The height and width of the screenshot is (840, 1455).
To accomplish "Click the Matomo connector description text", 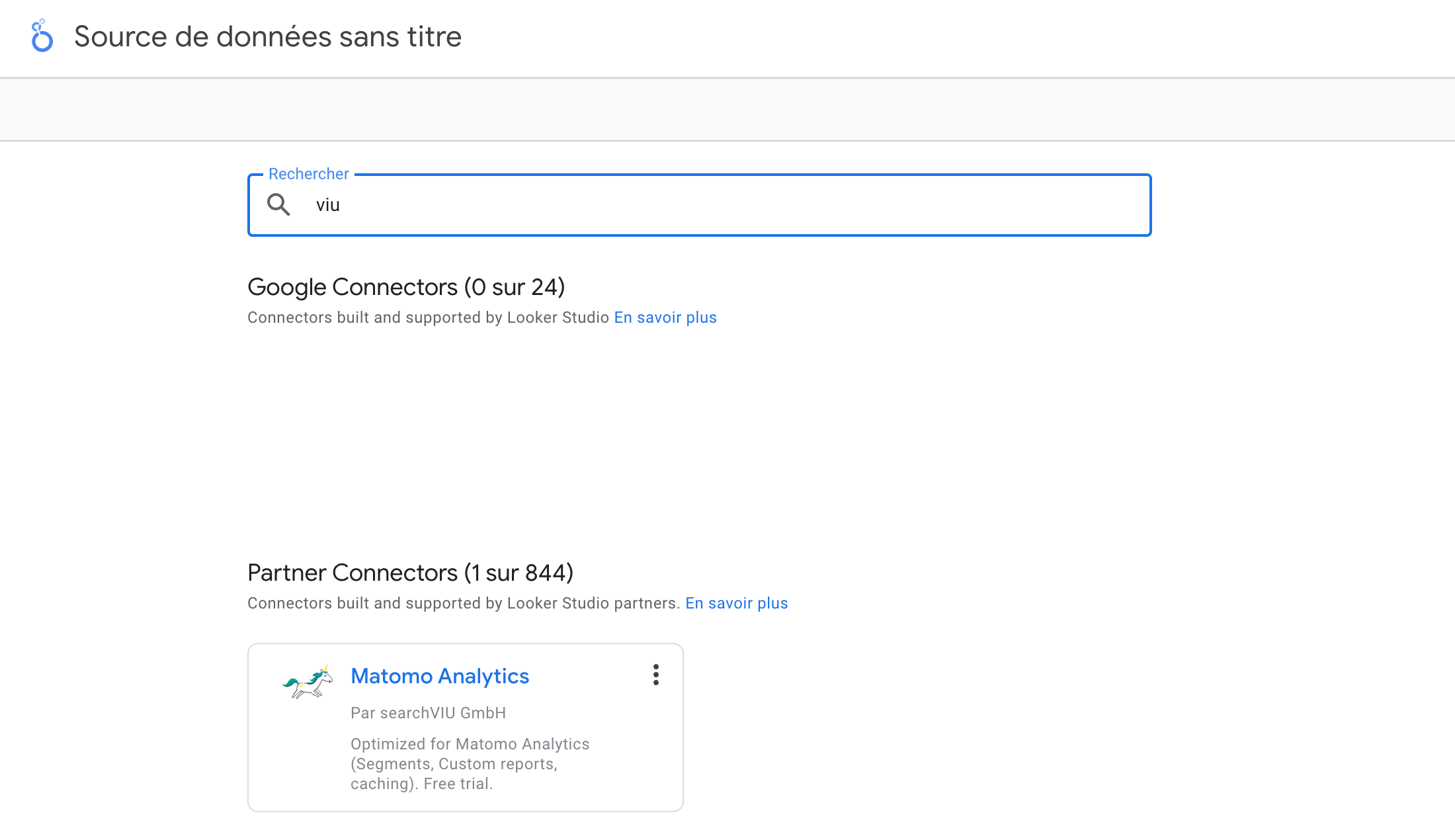I will 470,764.
